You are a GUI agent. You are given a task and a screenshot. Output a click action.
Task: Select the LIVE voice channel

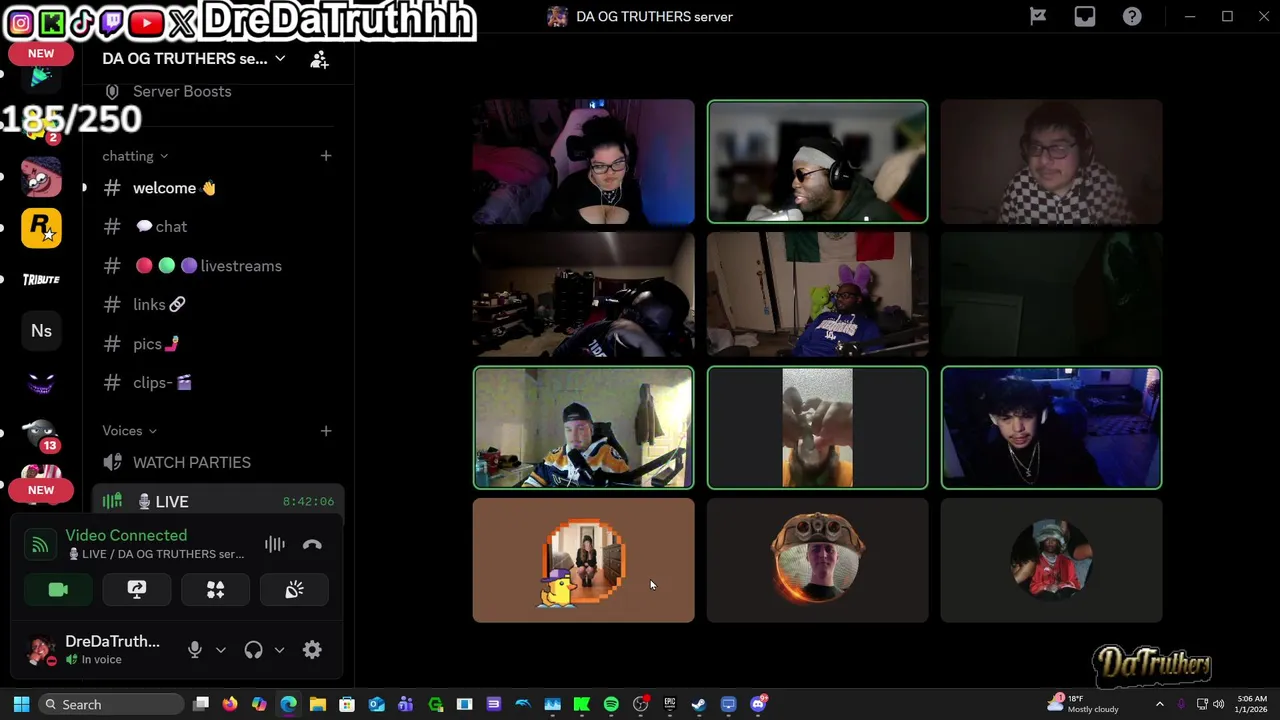point(218,502)
